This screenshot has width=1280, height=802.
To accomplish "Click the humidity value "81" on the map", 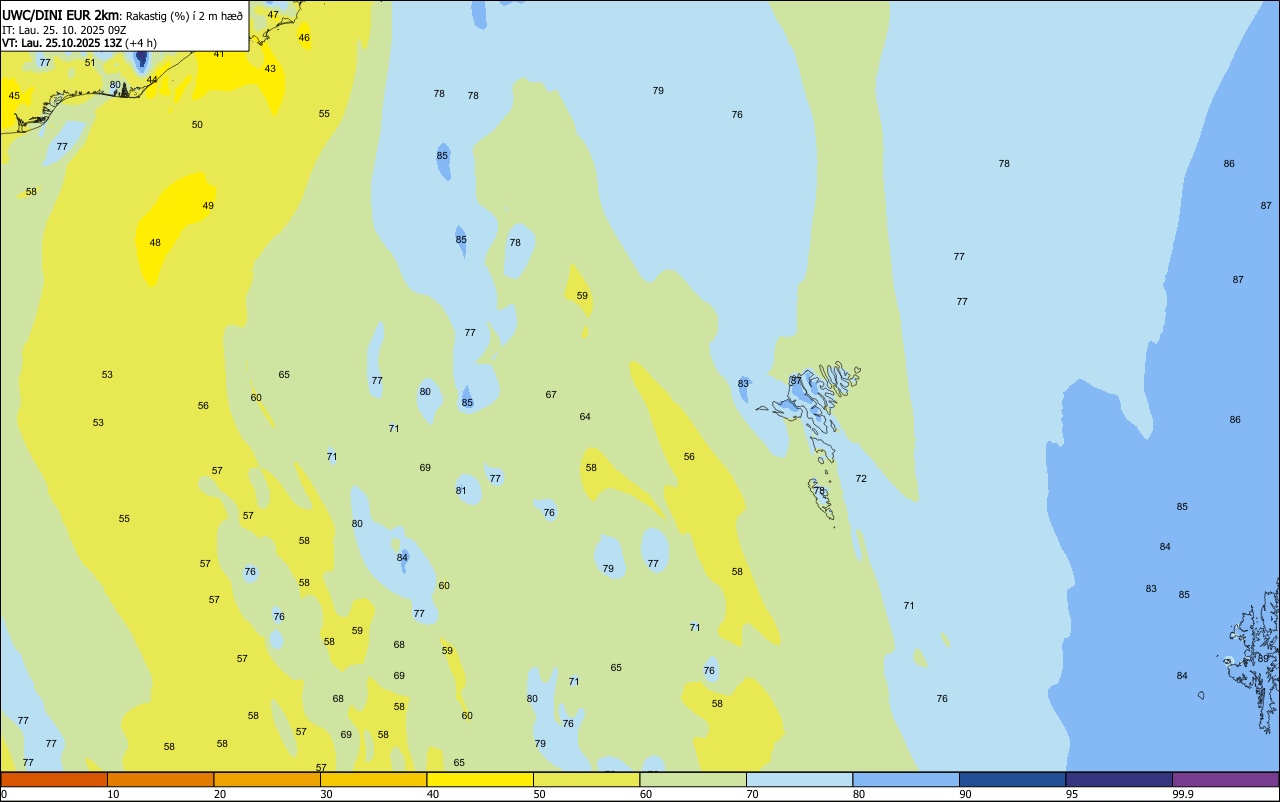I will (461, 491).
